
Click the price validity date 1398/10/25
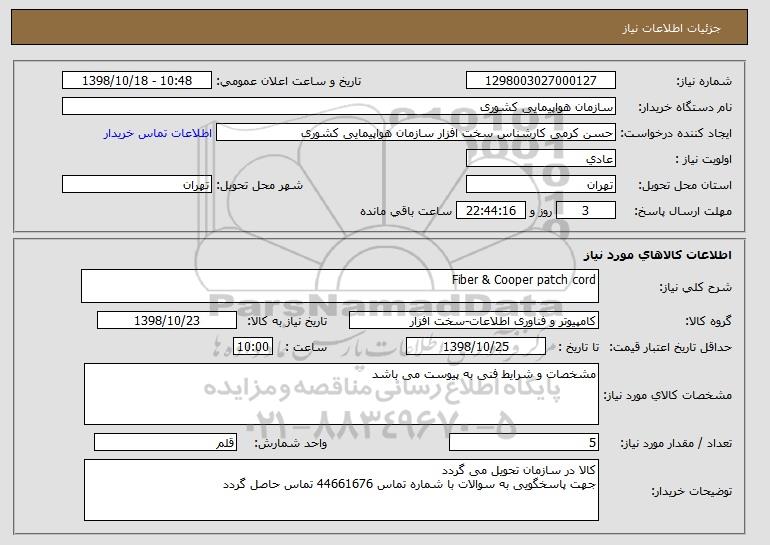[476, 347]
